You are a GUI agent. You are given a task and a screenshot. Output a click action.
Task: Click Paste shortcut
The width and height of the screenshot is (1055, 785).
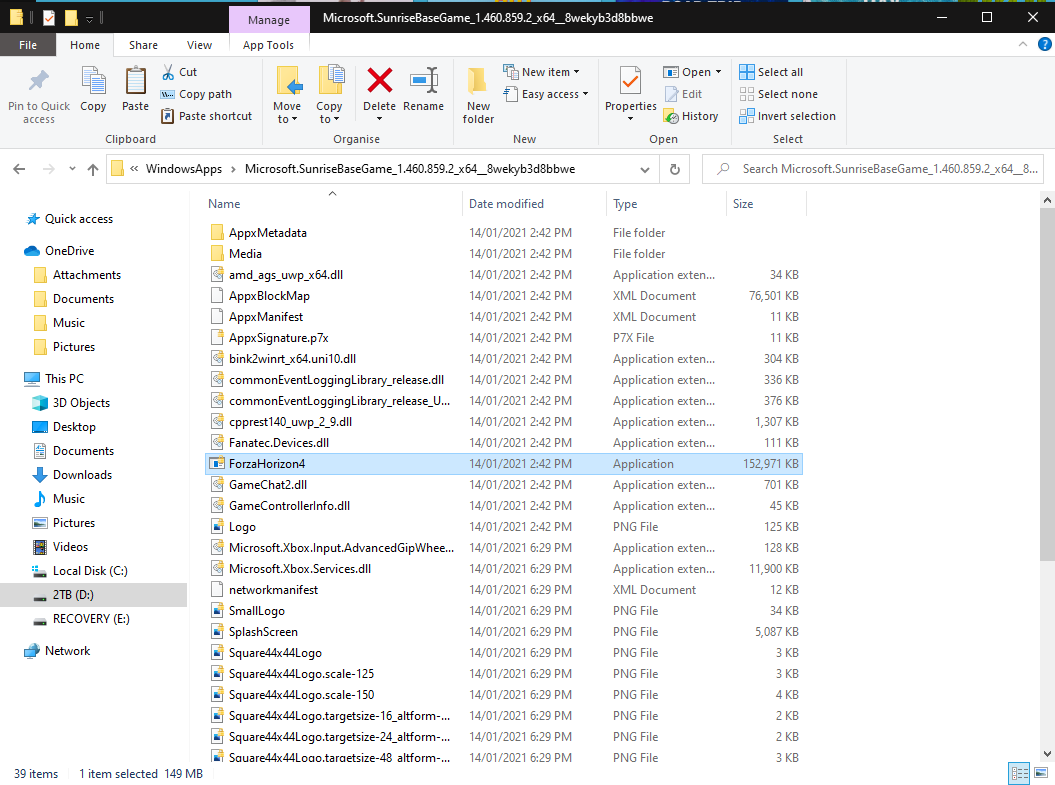[207, 116]
